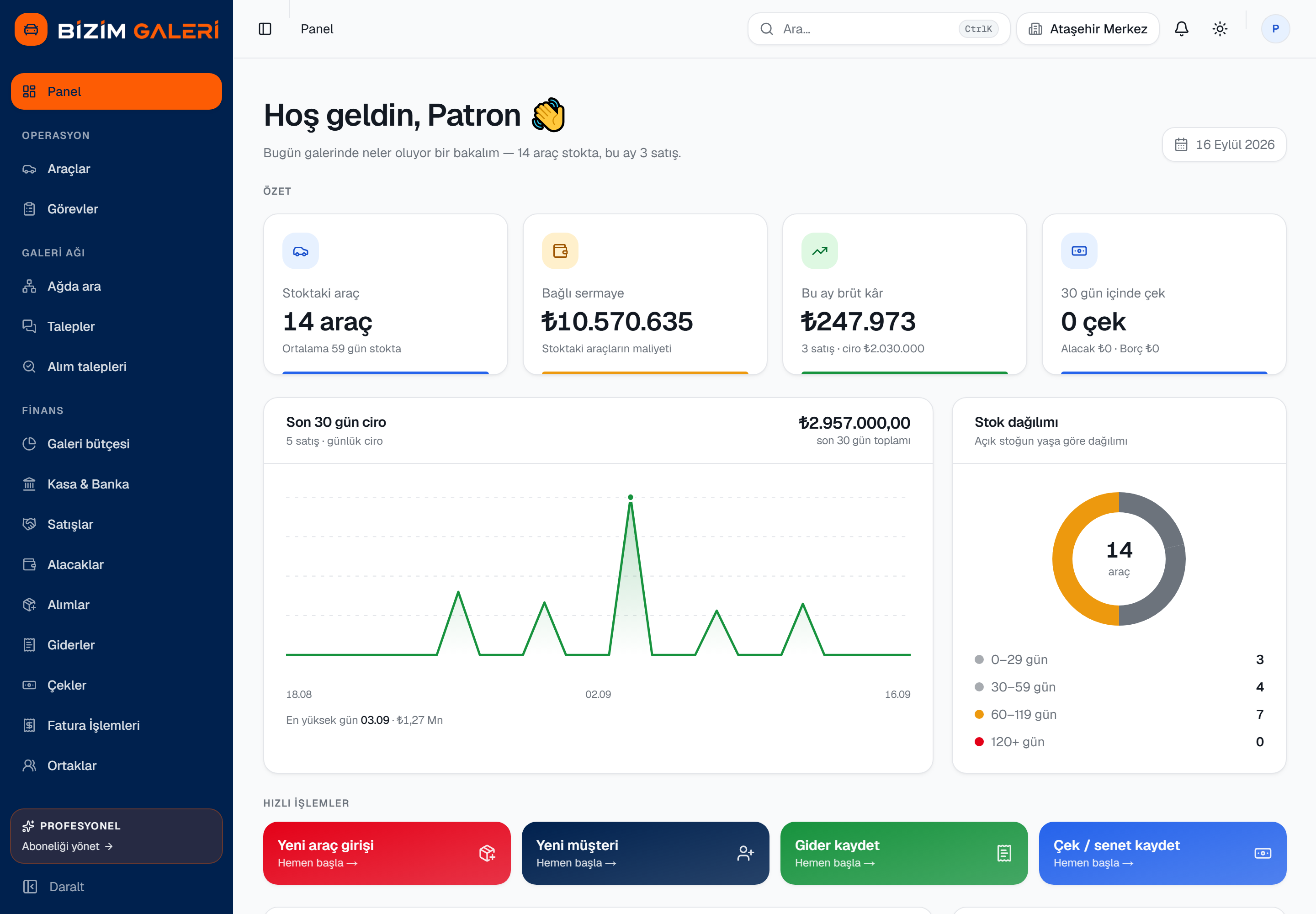Click the peak point on the ciro chart

tap(631, 497)
